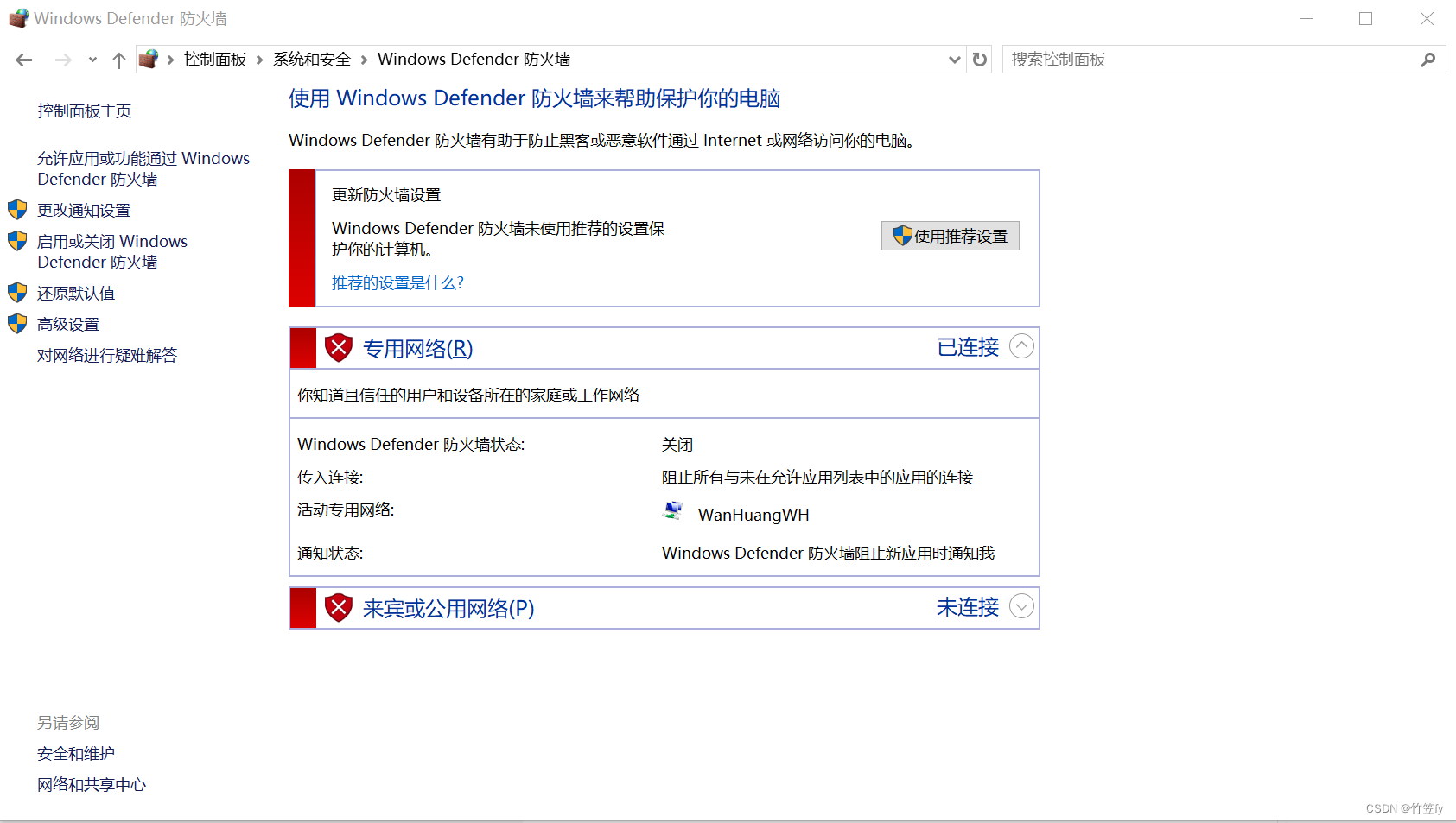Minimize the Windows Defender 防火墙 window
The image size is (1456, 823).
tap(1306, 19)
